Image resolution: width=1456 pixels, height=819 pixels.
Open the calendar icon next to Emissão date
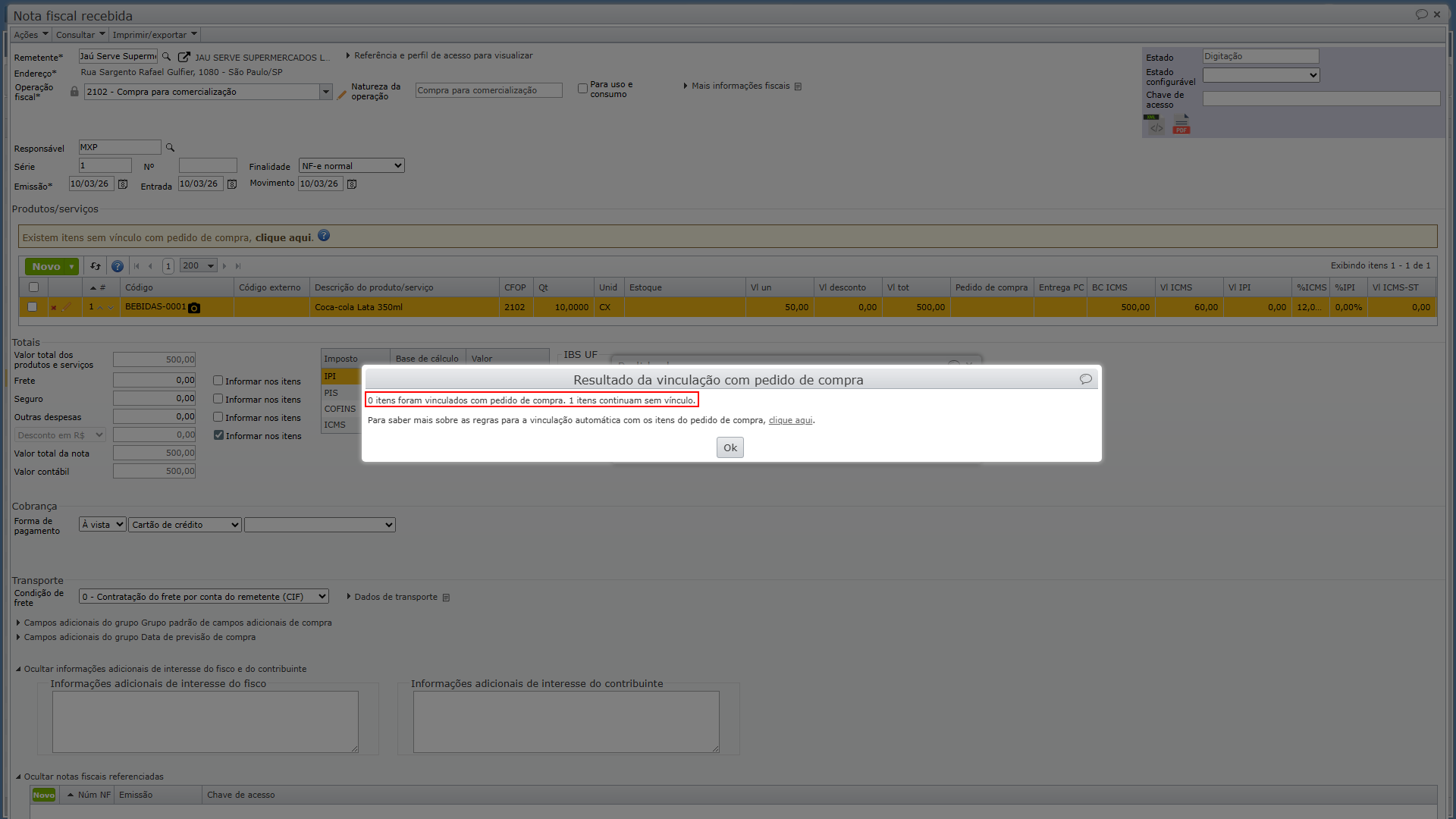coord(123,184)
